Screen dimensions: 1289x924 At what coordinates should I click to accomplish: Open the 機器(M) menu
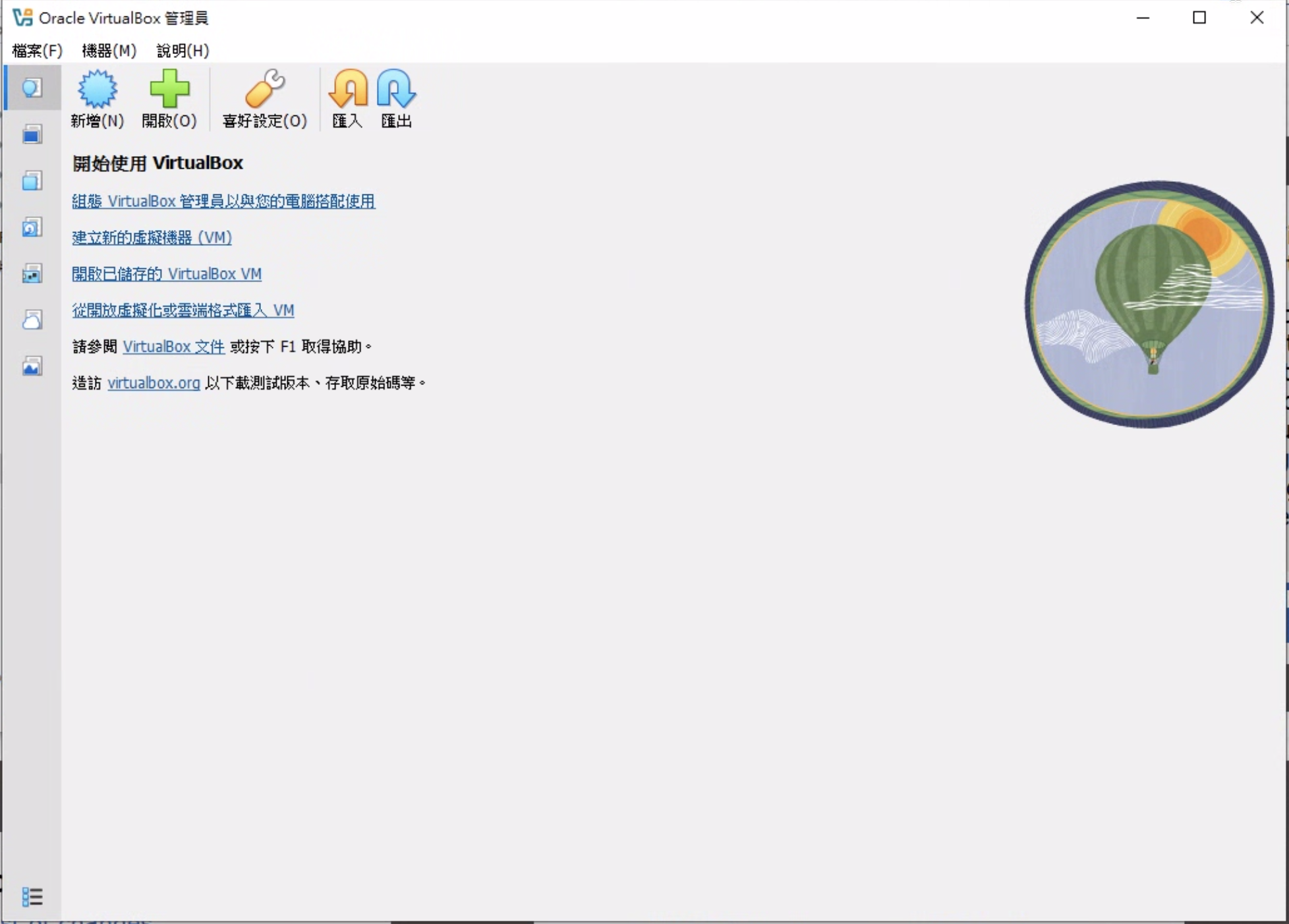tap(109, 51)
